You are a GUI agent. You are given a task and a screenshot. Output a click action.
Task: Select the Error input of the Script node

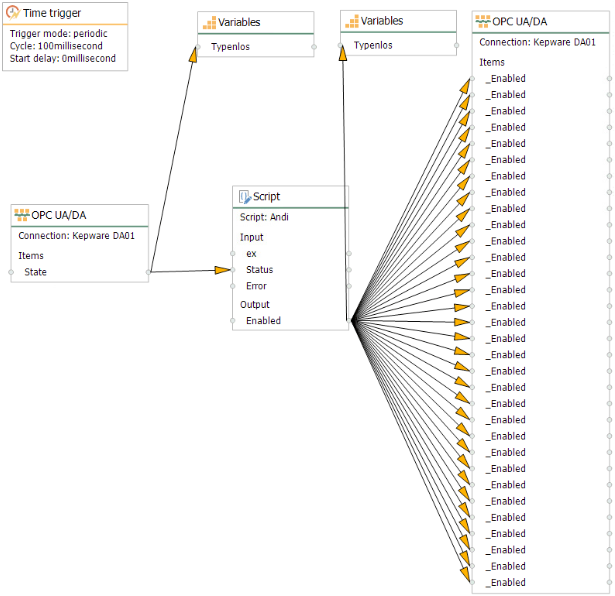tap(256, 286)
